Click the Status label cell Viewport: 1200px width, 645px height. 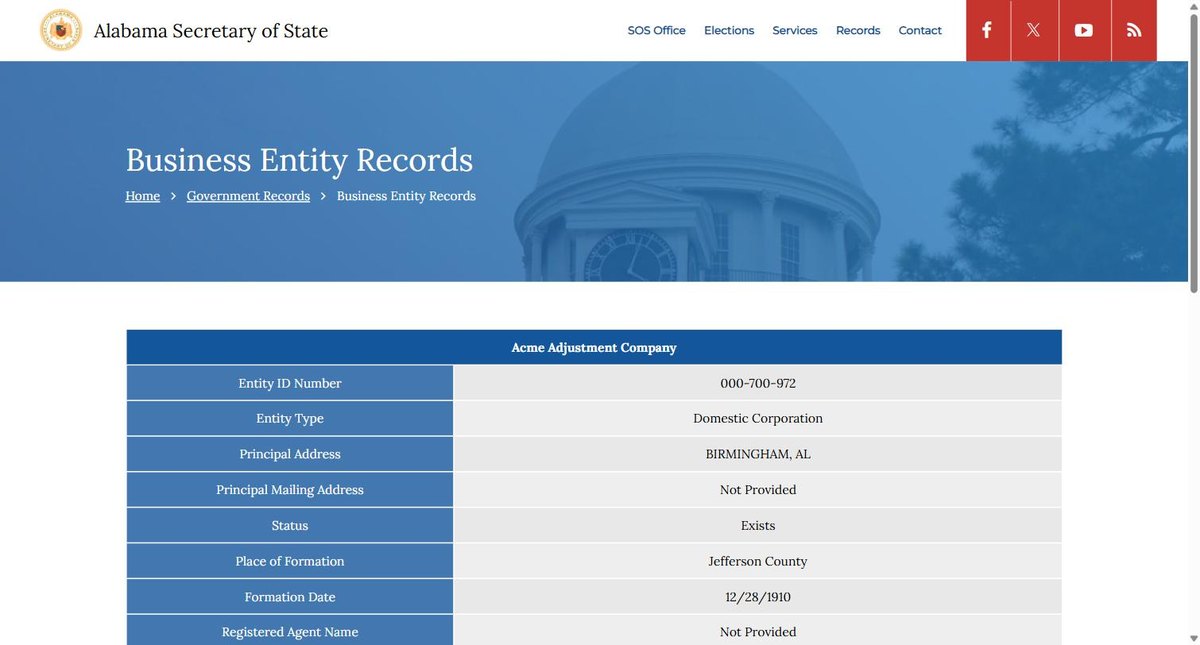[290, 525]
